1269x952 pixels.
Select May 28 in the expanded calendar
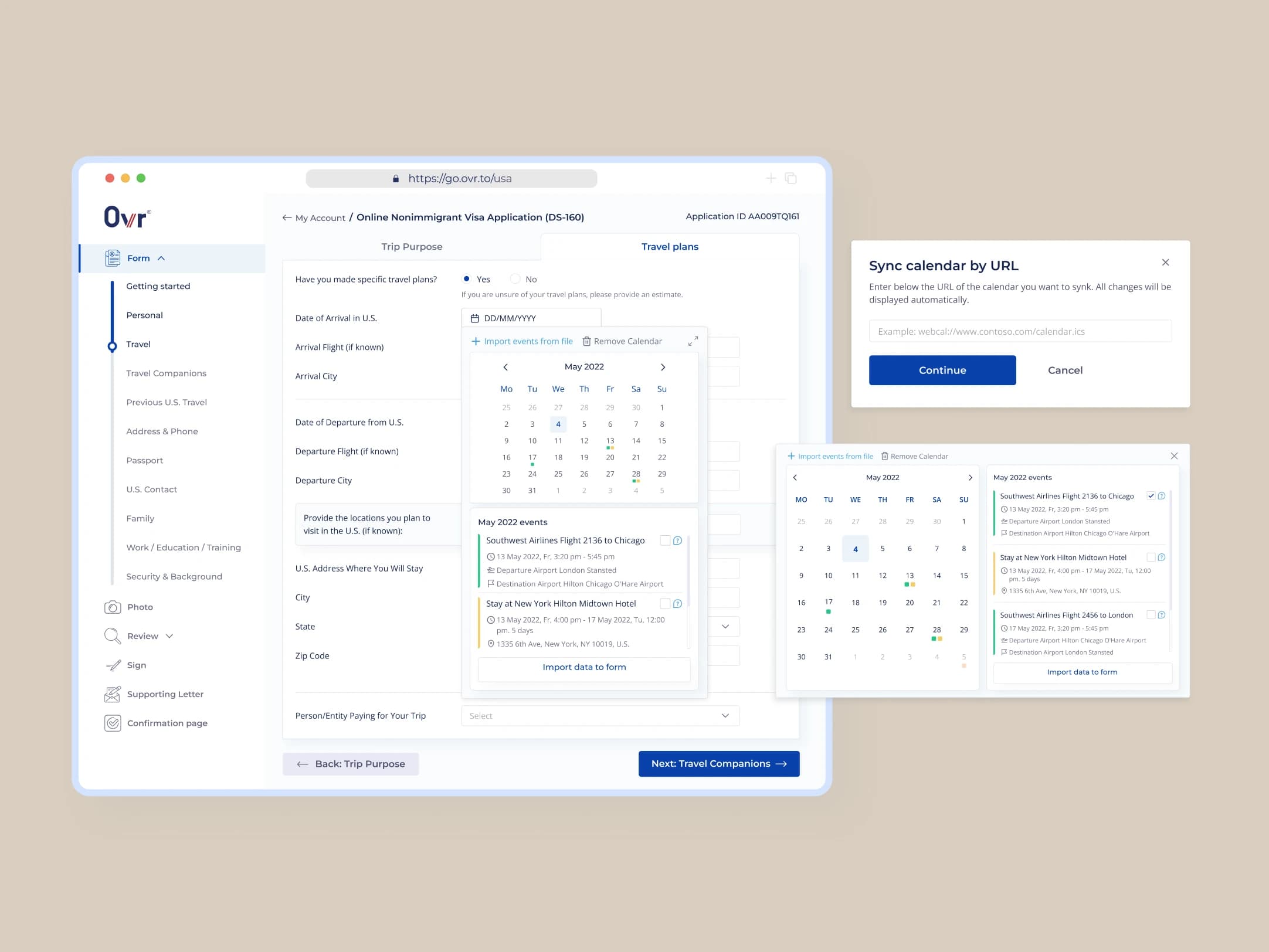937,631
